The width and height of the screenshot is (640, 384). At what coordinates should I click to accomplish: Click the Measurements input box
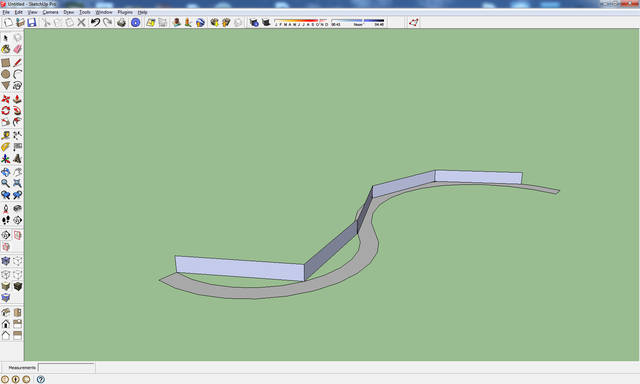[x=66, y=368]
